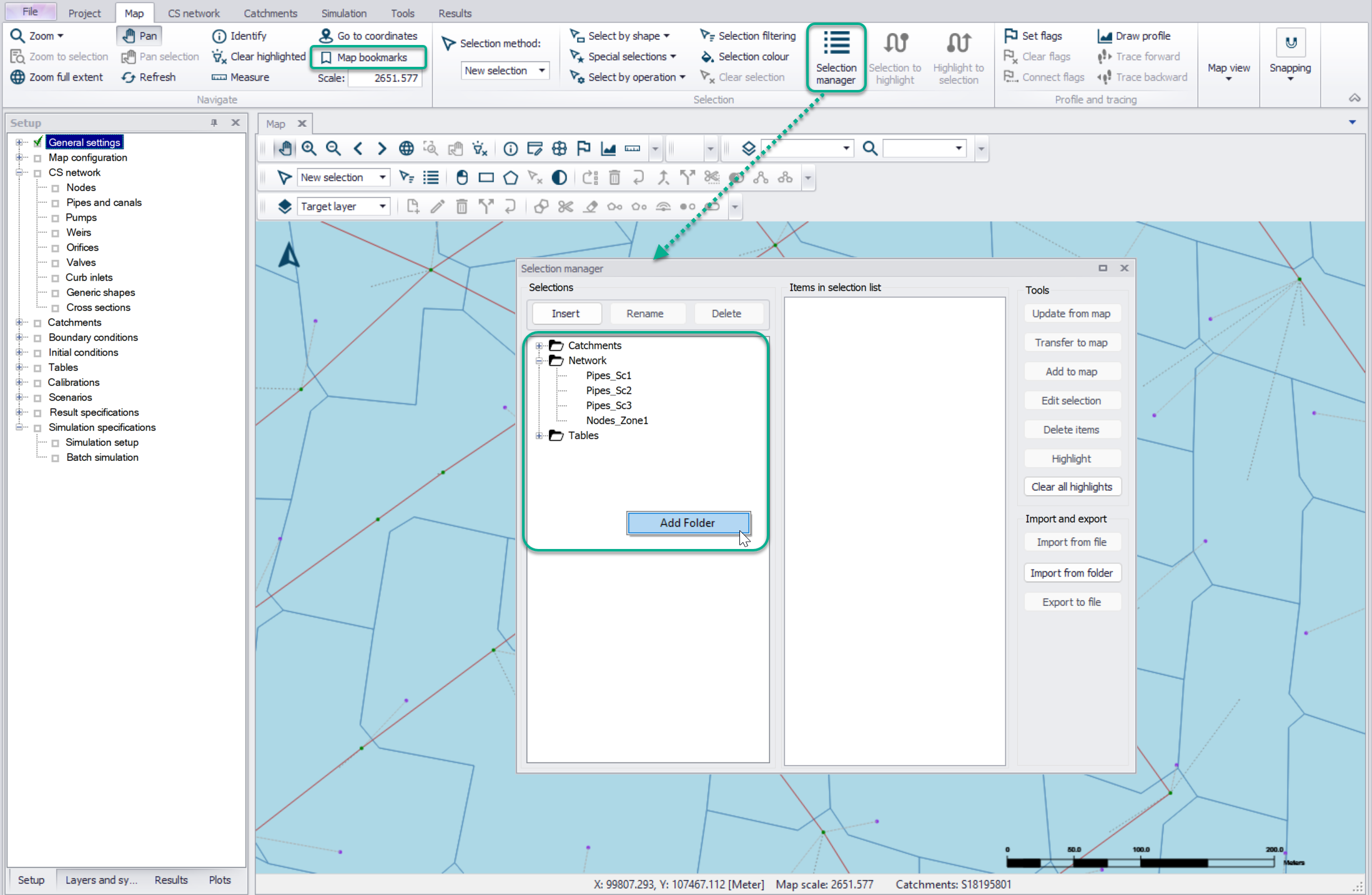Image resolution: width=1372 pixels, height=895 pixels.
Task: Click rectangle selection icon on map toolbar
Action: coord(486,178)
